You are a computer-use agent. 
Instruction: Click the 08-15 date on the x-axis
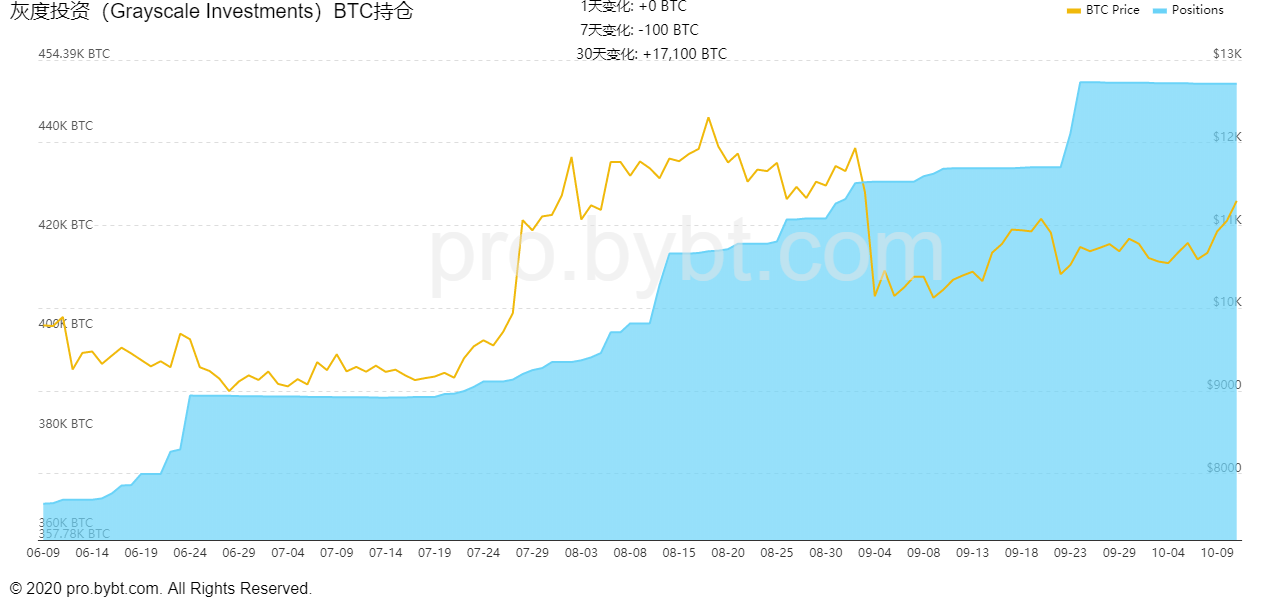(x=680, y=553)
